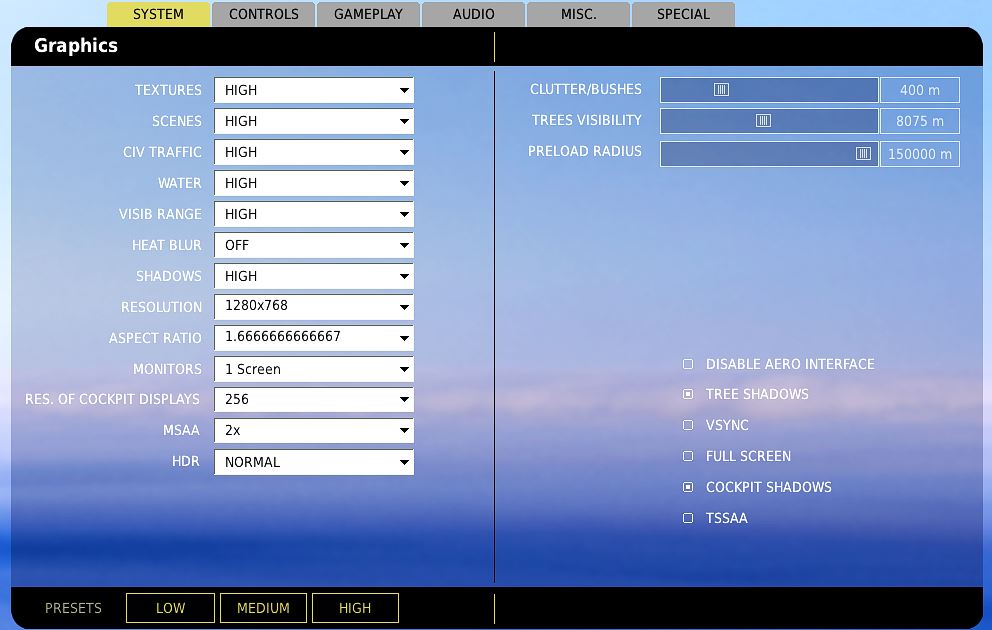Open the GAMEPLAY tab
The image size is (992, 630).
(368, 14)
